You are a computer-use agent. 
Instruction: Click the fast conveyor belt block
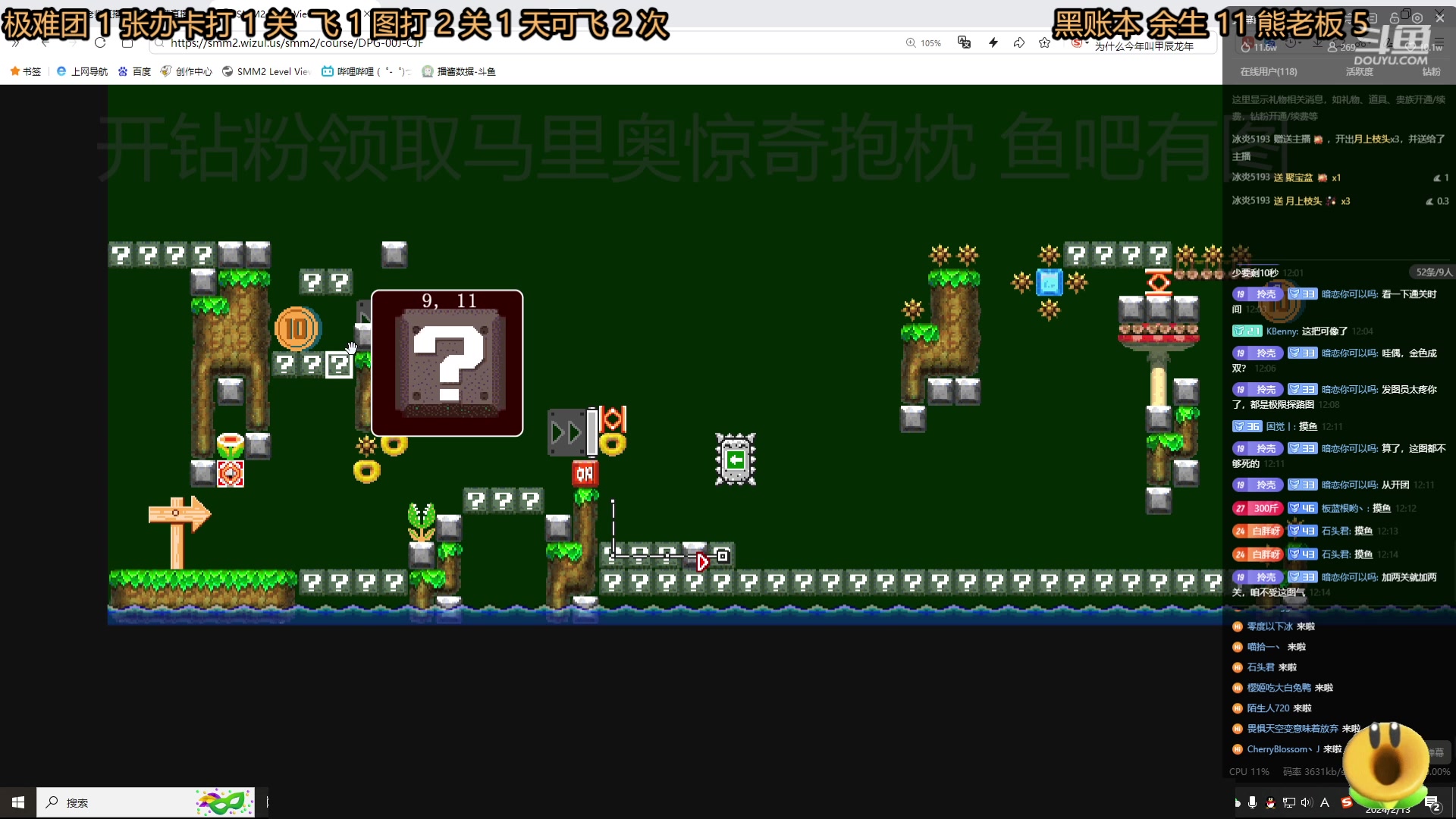click(566, 433)
